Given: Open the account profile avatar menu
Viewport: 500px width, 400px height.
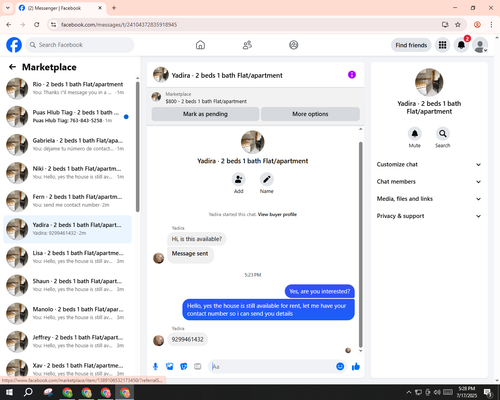Looking at the screenshot, I should pos(480,45).
